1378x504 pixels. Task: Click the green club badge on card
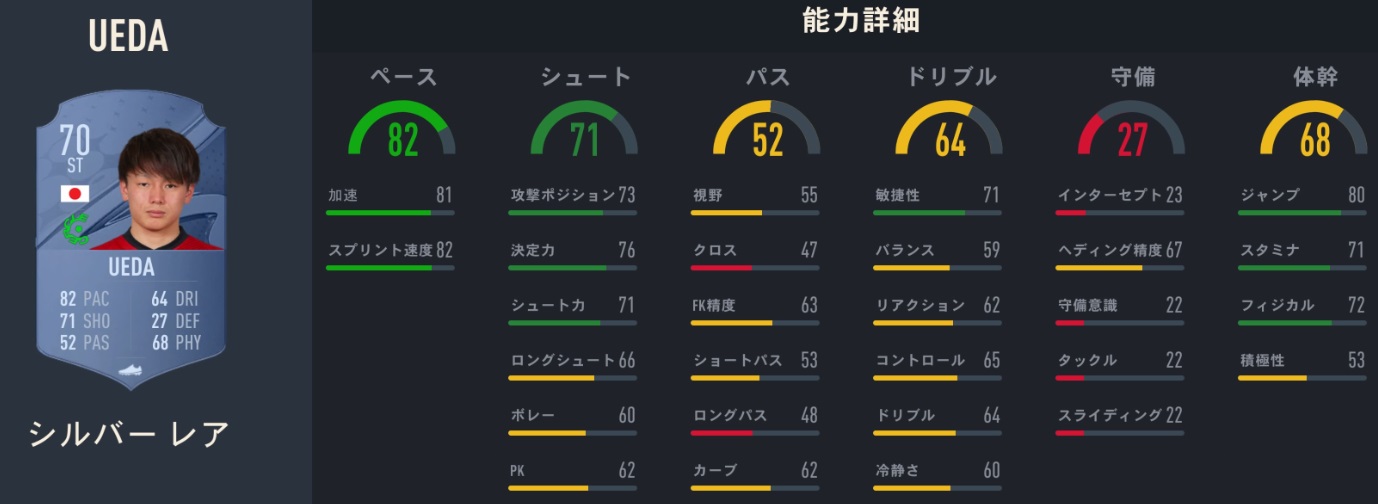(x=75, y=229)
